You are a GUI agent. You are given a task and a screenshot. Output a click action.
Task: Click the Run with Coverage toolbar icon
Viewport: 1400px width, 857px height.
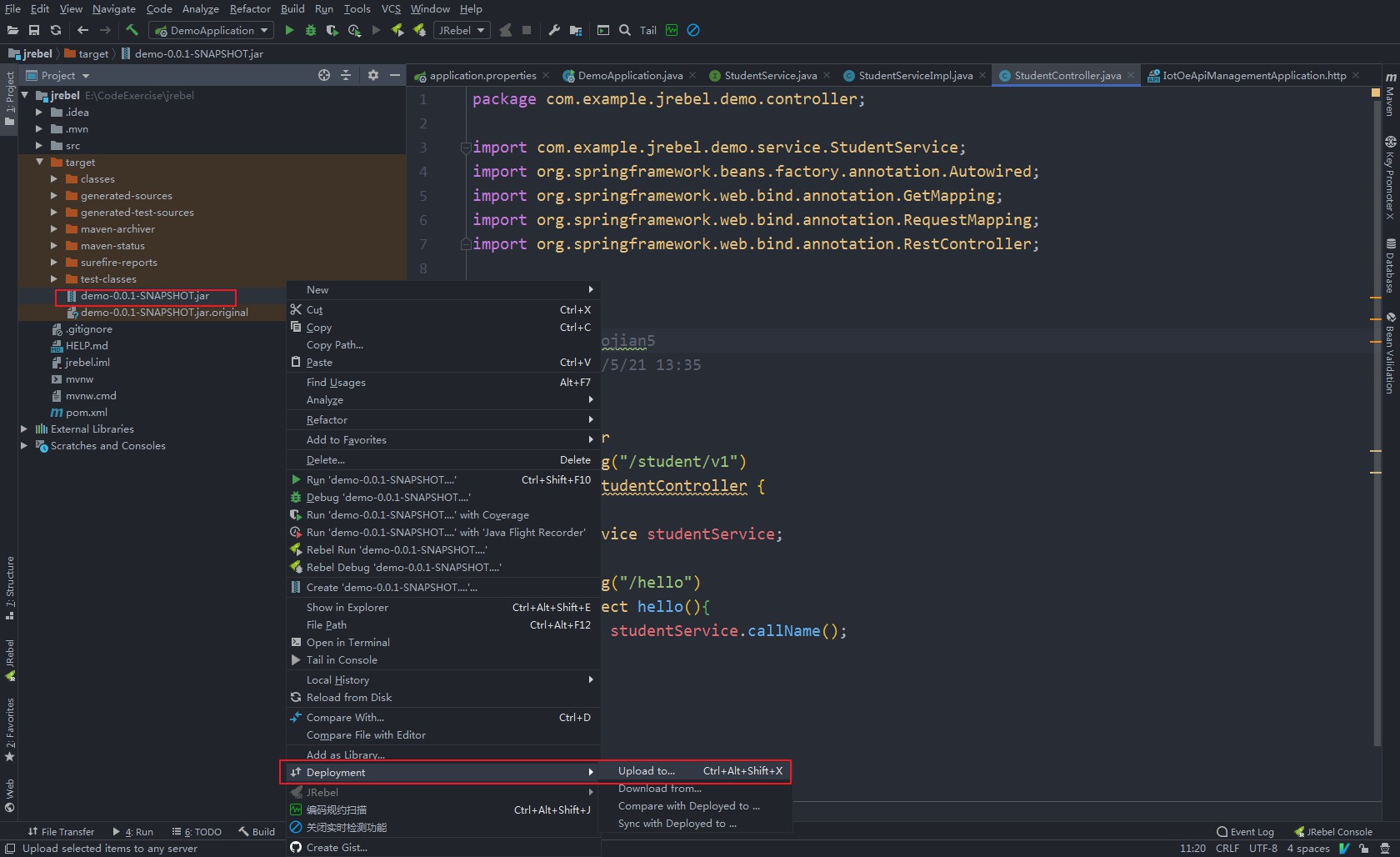pyautogui.click(x=332, y=30)
